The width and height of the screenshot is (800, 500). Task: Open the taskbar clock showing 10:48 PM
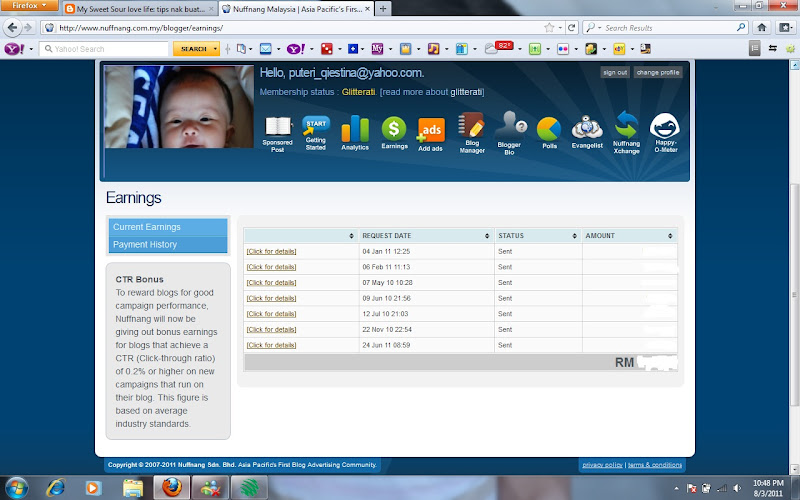click(x=768, y=488)
